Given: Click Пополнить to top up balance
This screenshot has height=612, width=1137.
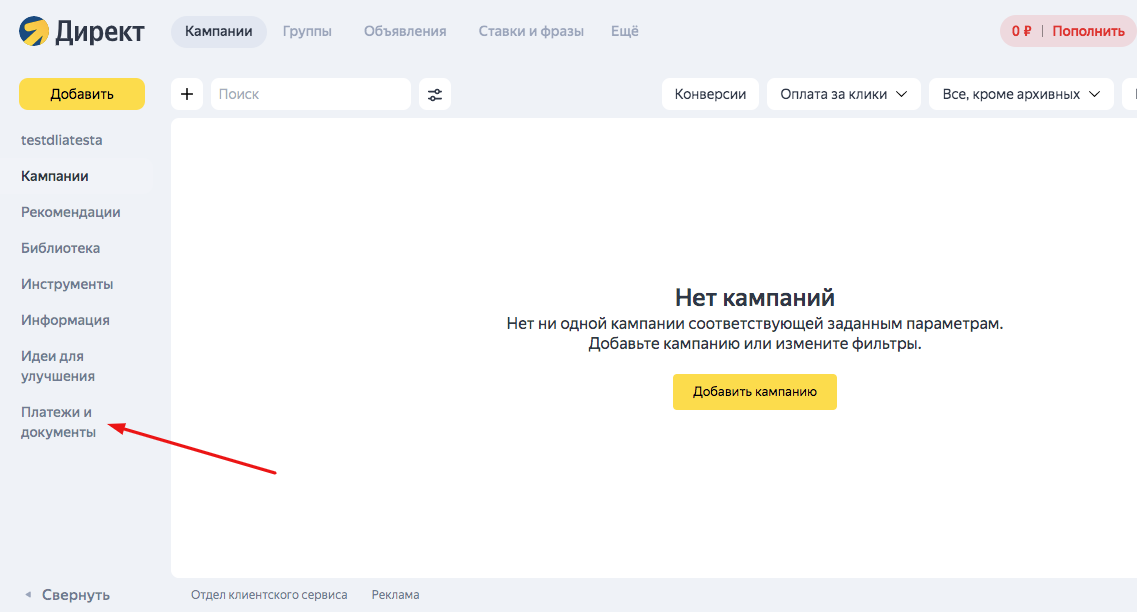Looking at the screenshot, I should tap(1088, 31).
